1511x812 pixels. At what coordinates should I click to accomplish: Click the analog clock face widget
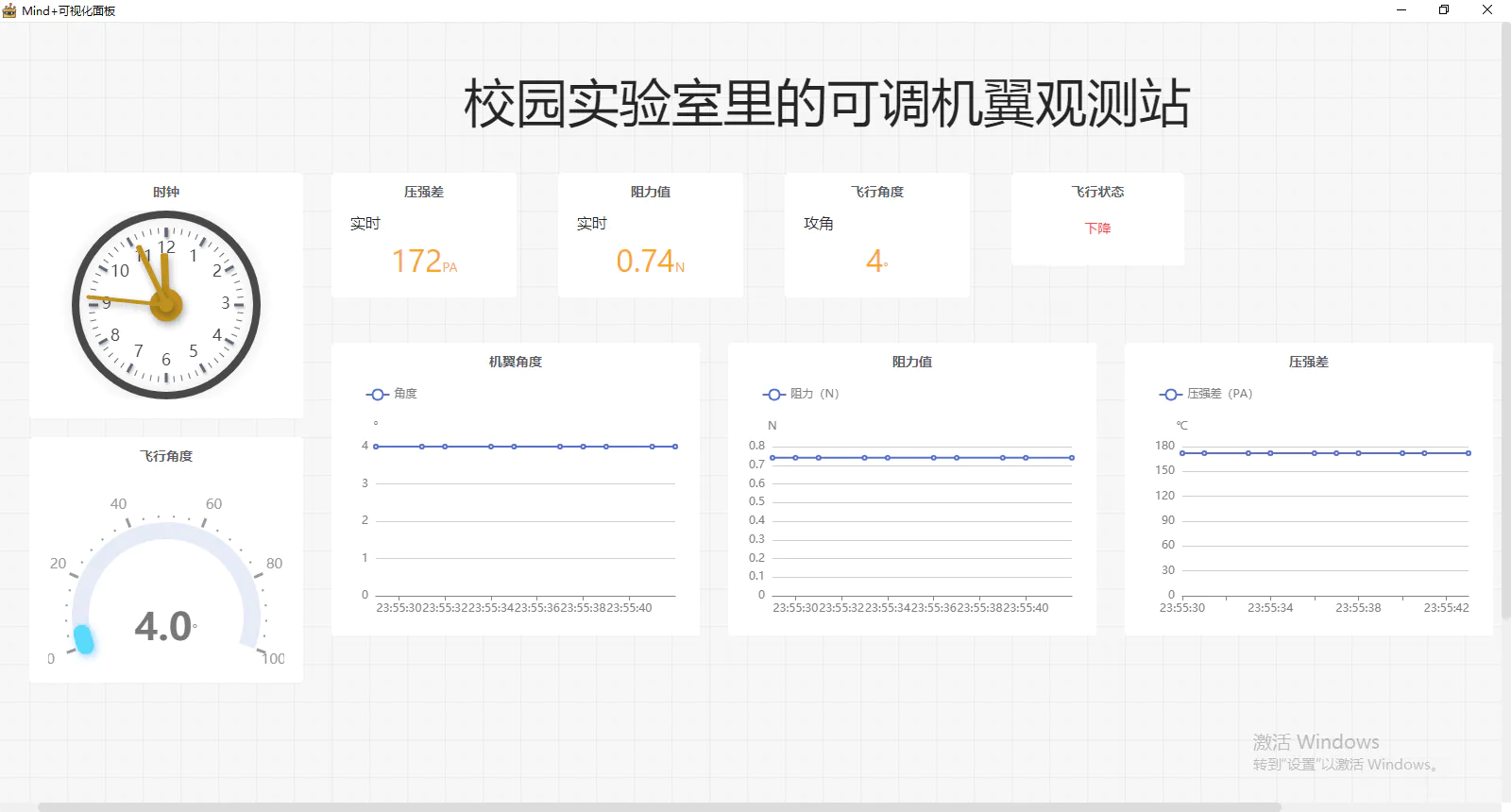coord(166,304)
